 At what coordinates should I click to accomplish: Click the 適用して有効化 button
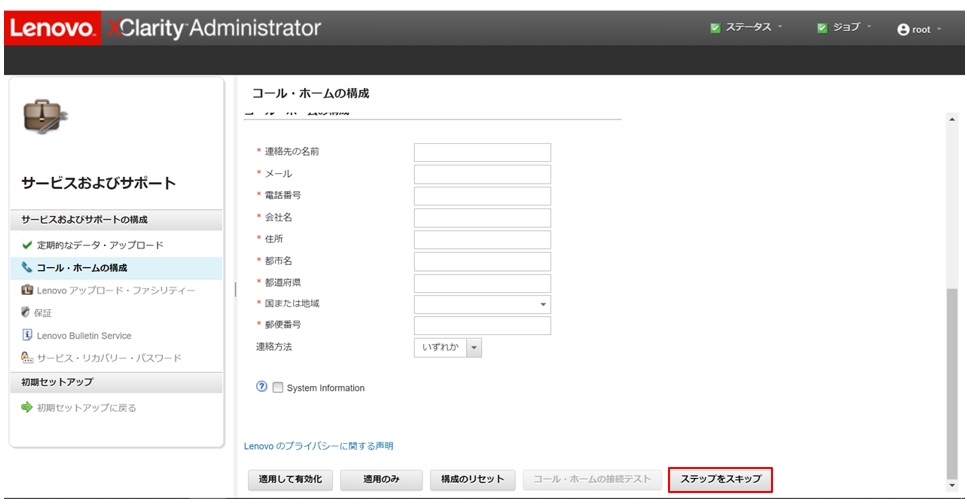(x=290, y=479)
